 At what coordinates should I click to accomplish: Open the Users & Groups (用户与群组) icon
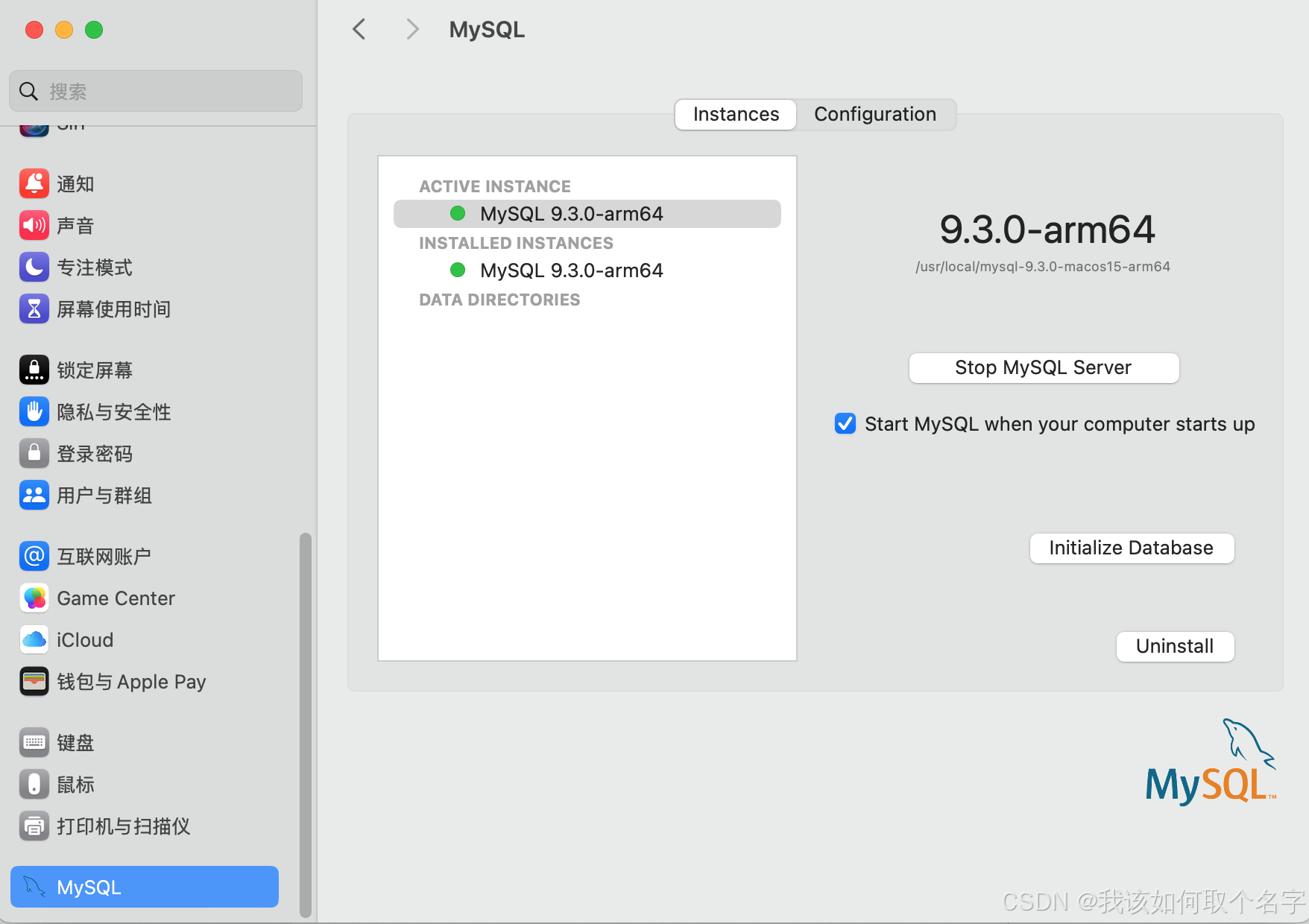click(x=34, y=495)
